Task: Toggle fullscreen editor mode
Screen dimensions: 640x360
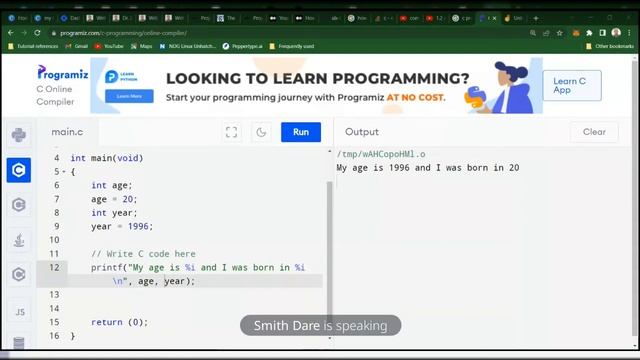Action: [x=231, y=132]
